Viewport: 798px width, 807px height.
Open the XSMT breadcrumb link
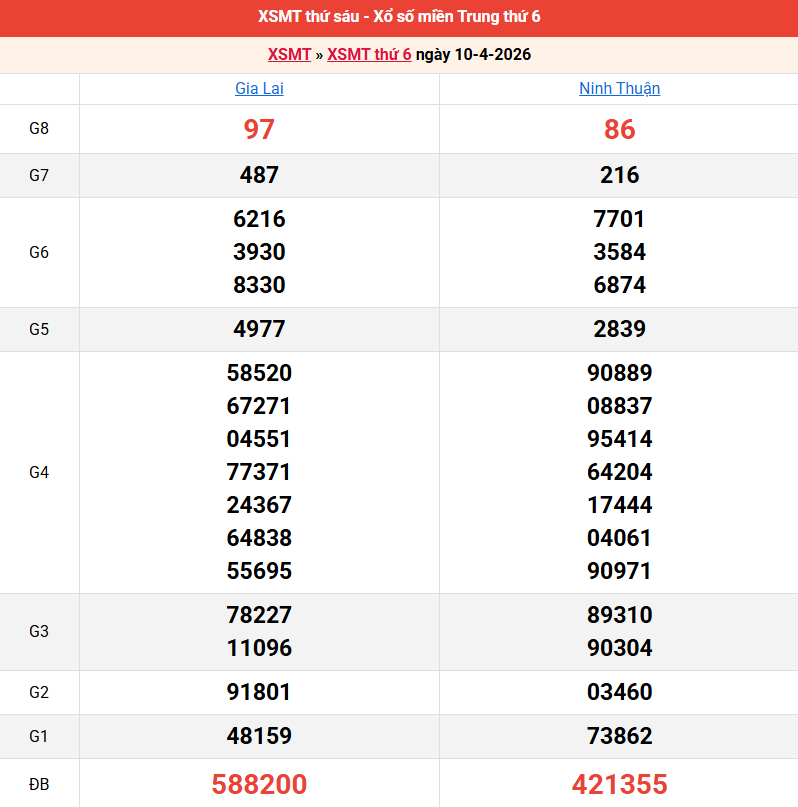coord(289,55)
